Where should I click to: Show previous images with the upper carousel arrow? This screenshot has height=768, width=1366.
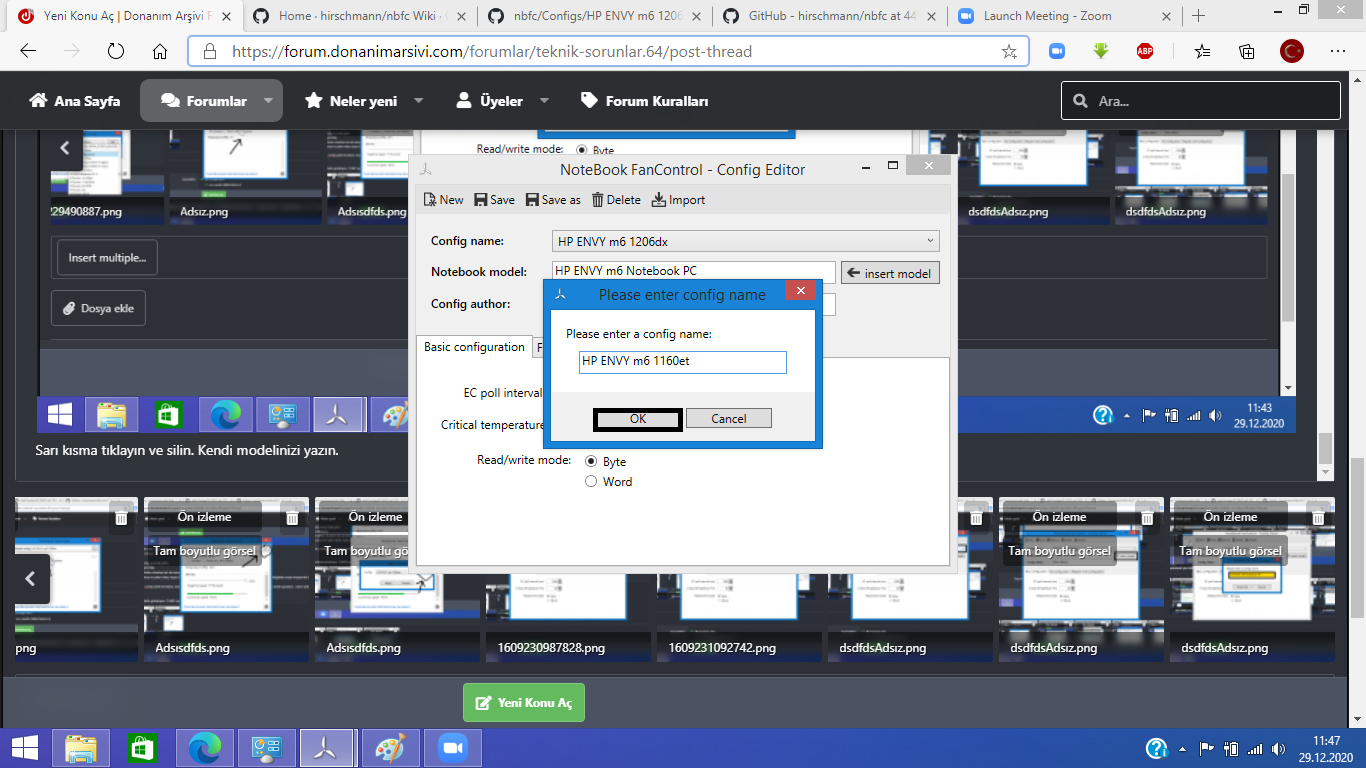[65, 148]
